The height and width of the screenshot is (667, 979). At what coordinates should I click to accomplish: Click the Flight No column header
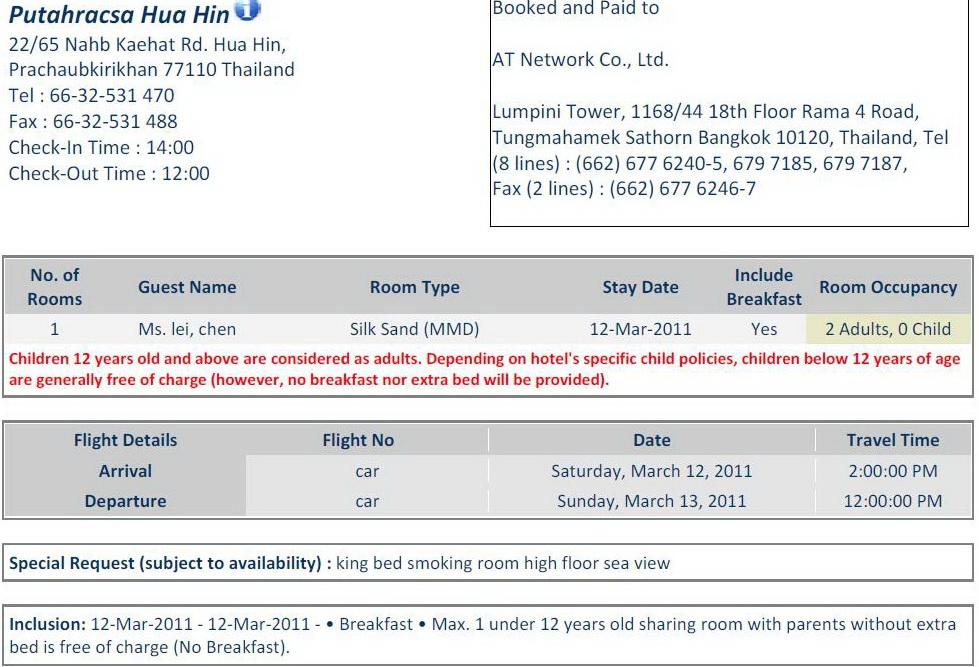click(358, 440)
